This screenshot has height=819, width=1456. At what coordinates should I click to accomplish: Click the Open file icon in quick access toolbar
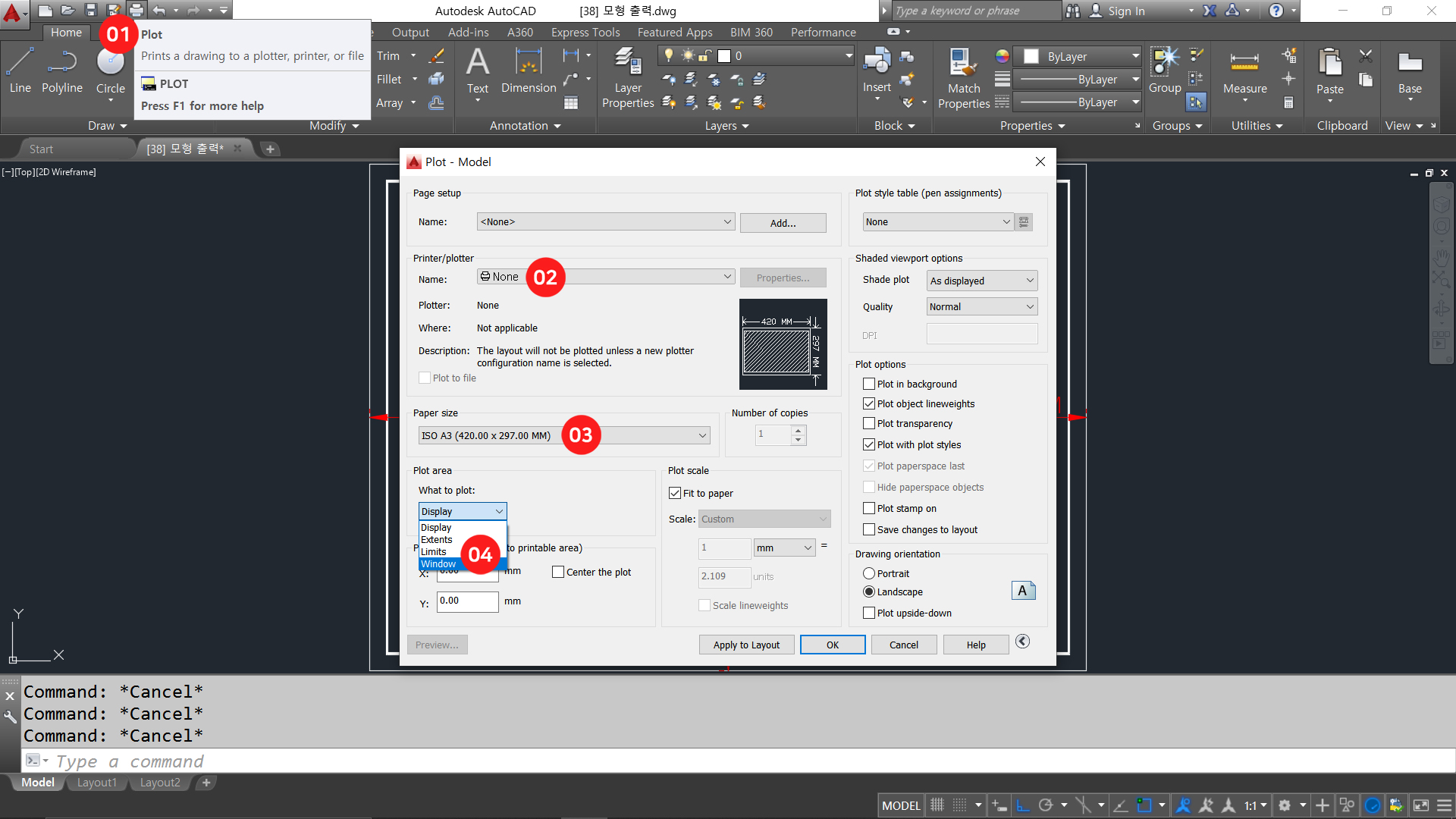click(x=67, y=11)
